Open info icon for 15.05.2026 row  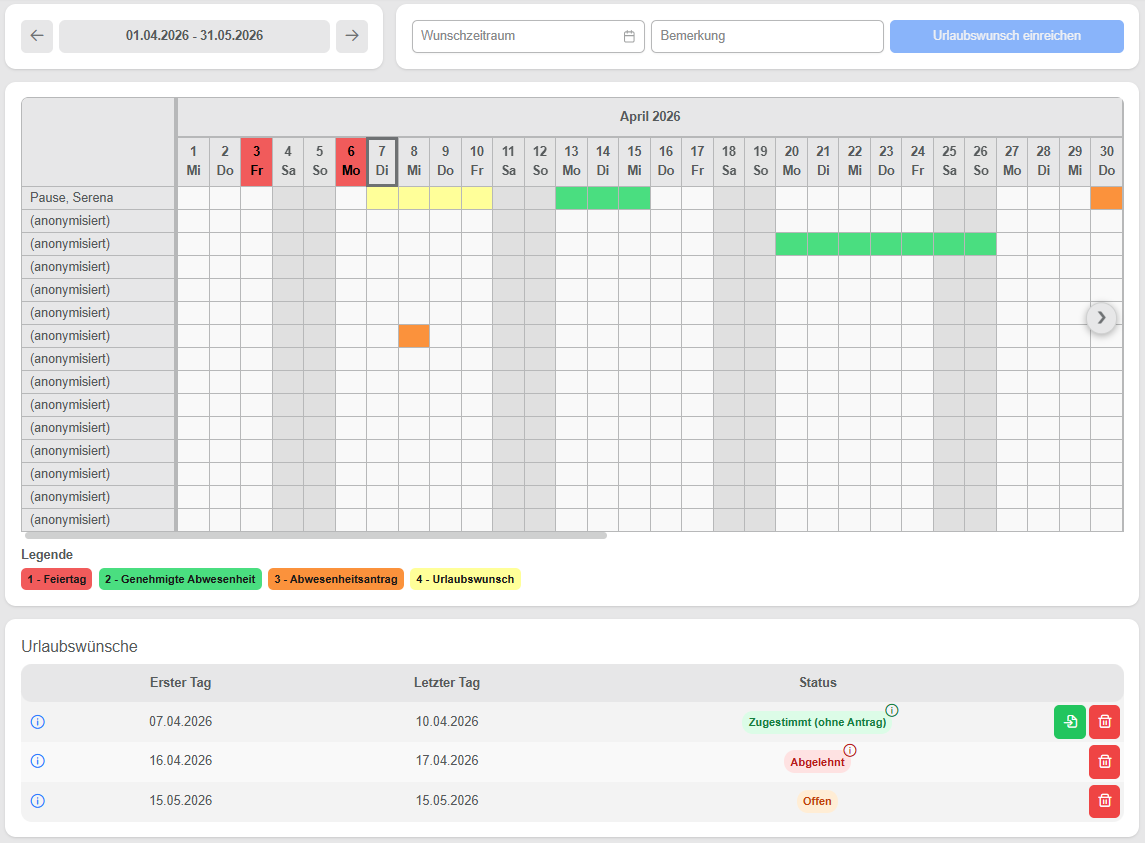(38, 801)
